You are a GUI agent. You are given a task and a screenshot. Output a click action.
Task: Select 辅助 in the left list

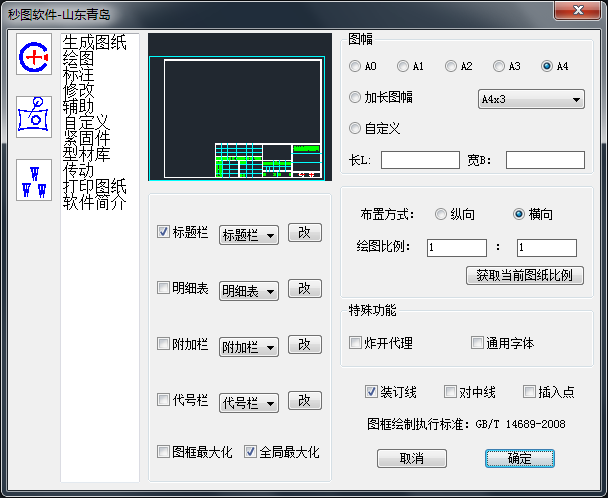[79, 106]
